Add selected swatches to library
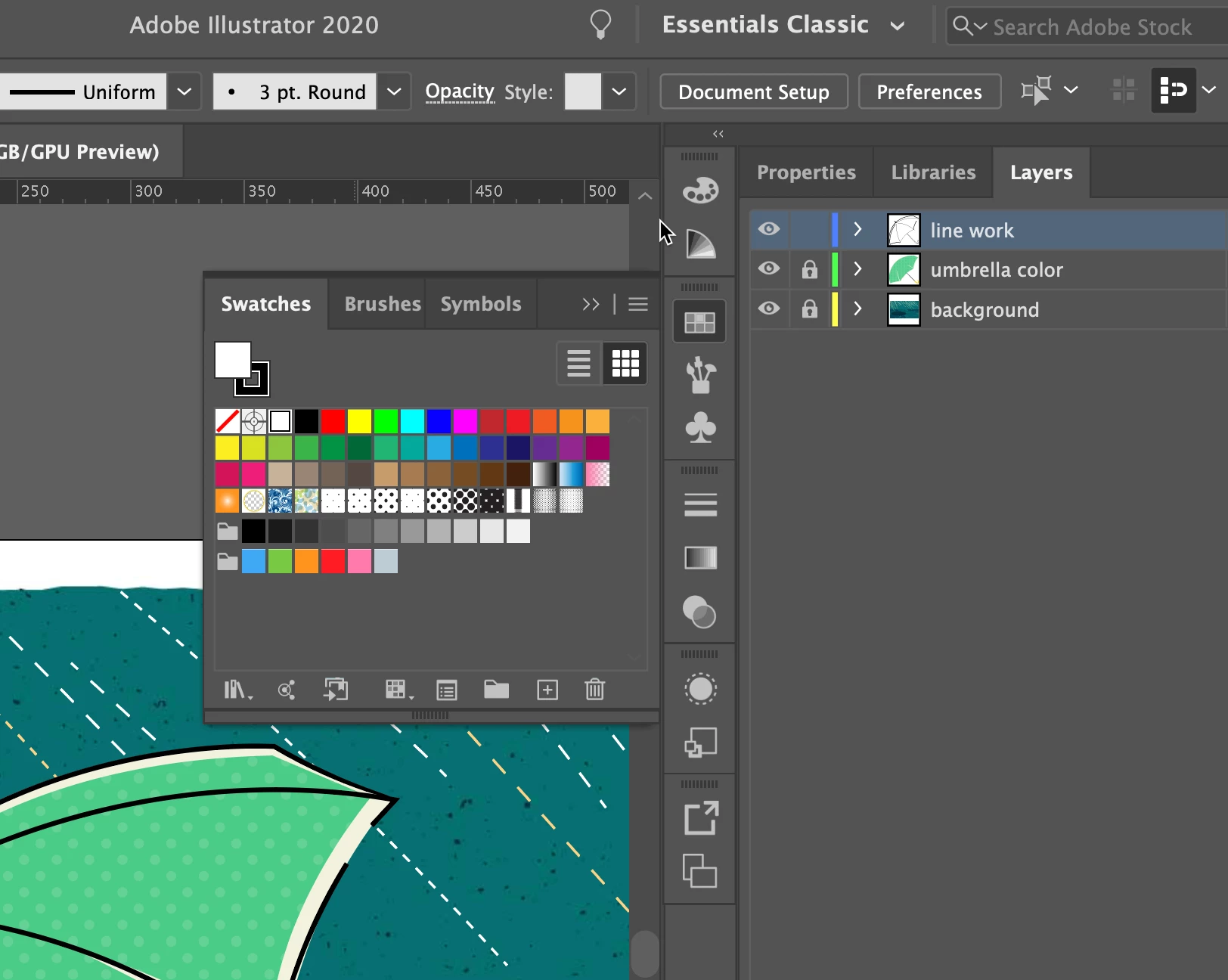Screen dimensions: 1228x980 (336, 690)
